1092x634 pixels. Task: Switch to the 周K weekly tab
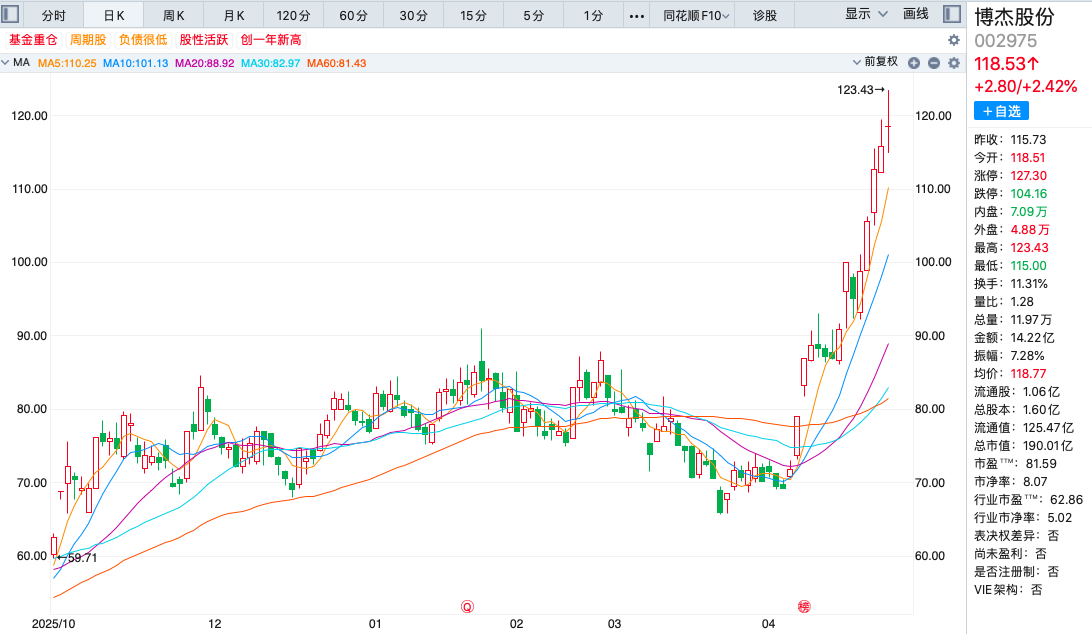[x=173, y=15]
